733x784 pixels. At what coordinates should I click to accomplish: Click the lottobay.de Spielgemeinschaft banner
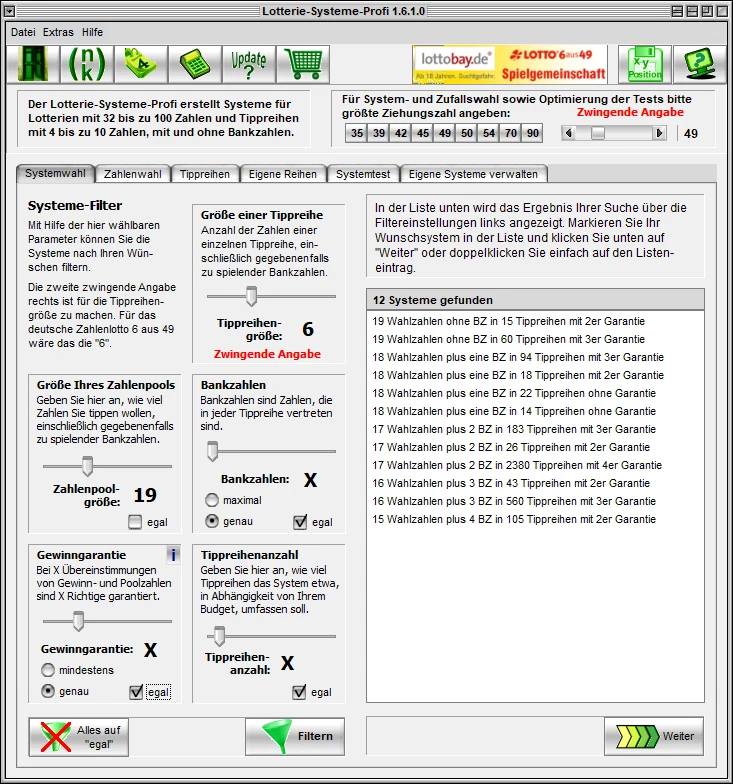[x=510, y=64]
